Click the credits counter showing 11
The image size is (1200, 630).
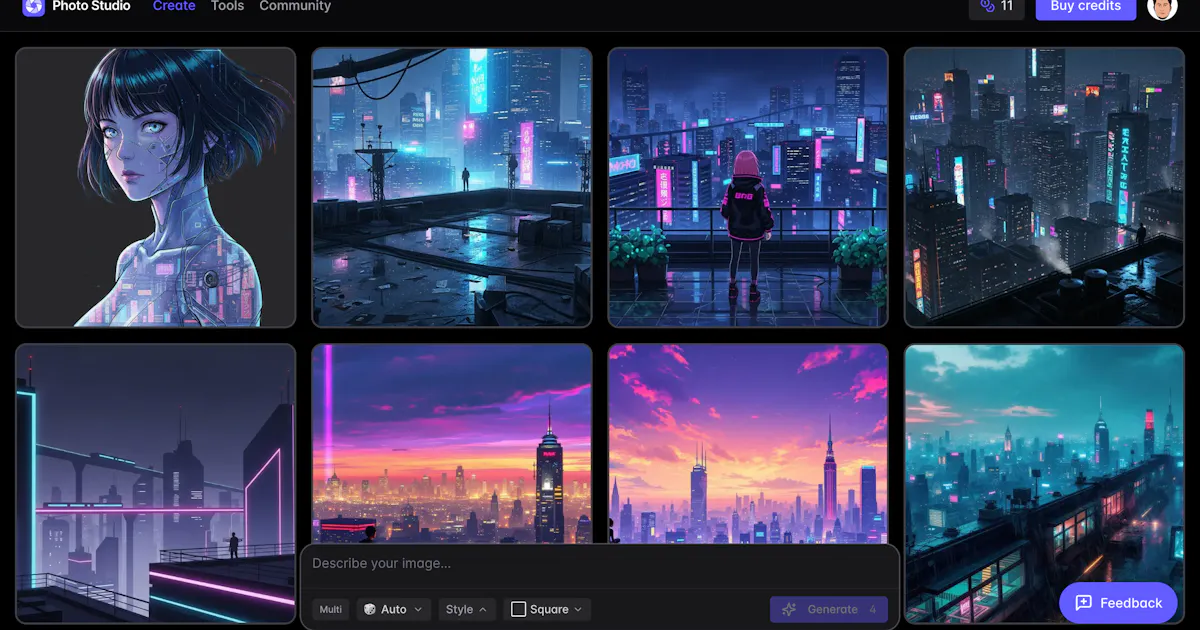(997, 7)
